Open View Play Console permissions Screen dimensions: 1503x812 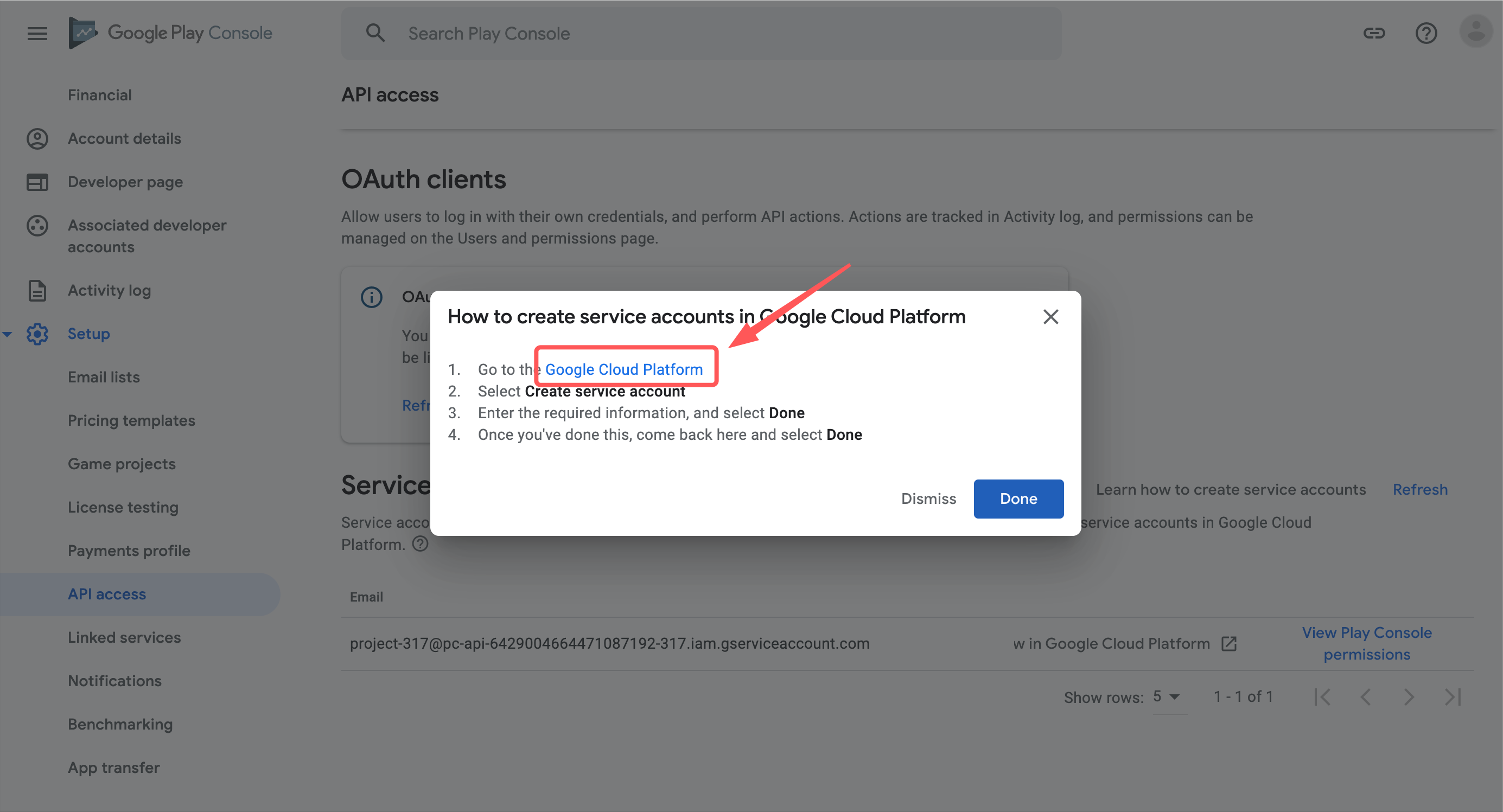click(1366, 643)
